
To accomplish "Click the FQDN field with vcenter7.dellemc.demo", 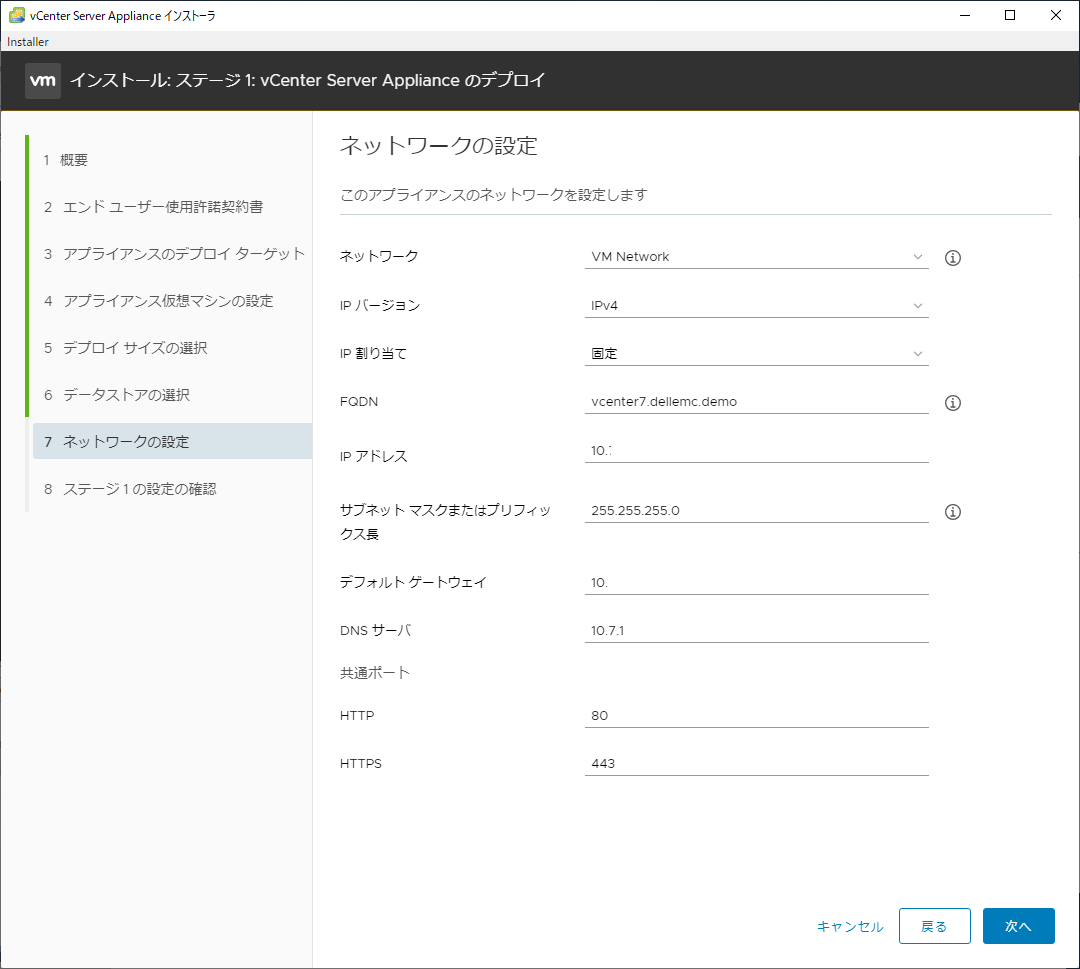I will click(756, 402).
